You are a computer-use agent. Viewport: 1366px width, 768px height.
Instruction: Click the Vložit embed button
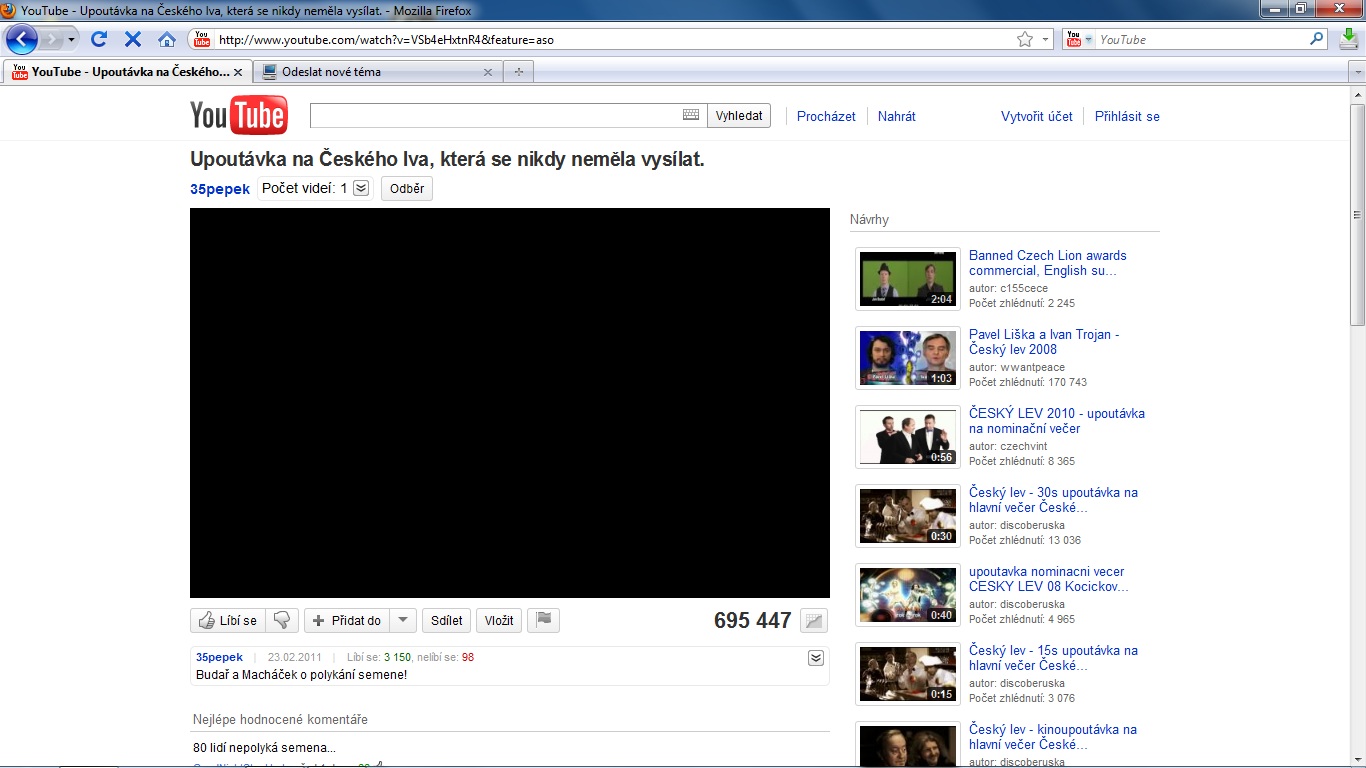(x=499, y=620)
